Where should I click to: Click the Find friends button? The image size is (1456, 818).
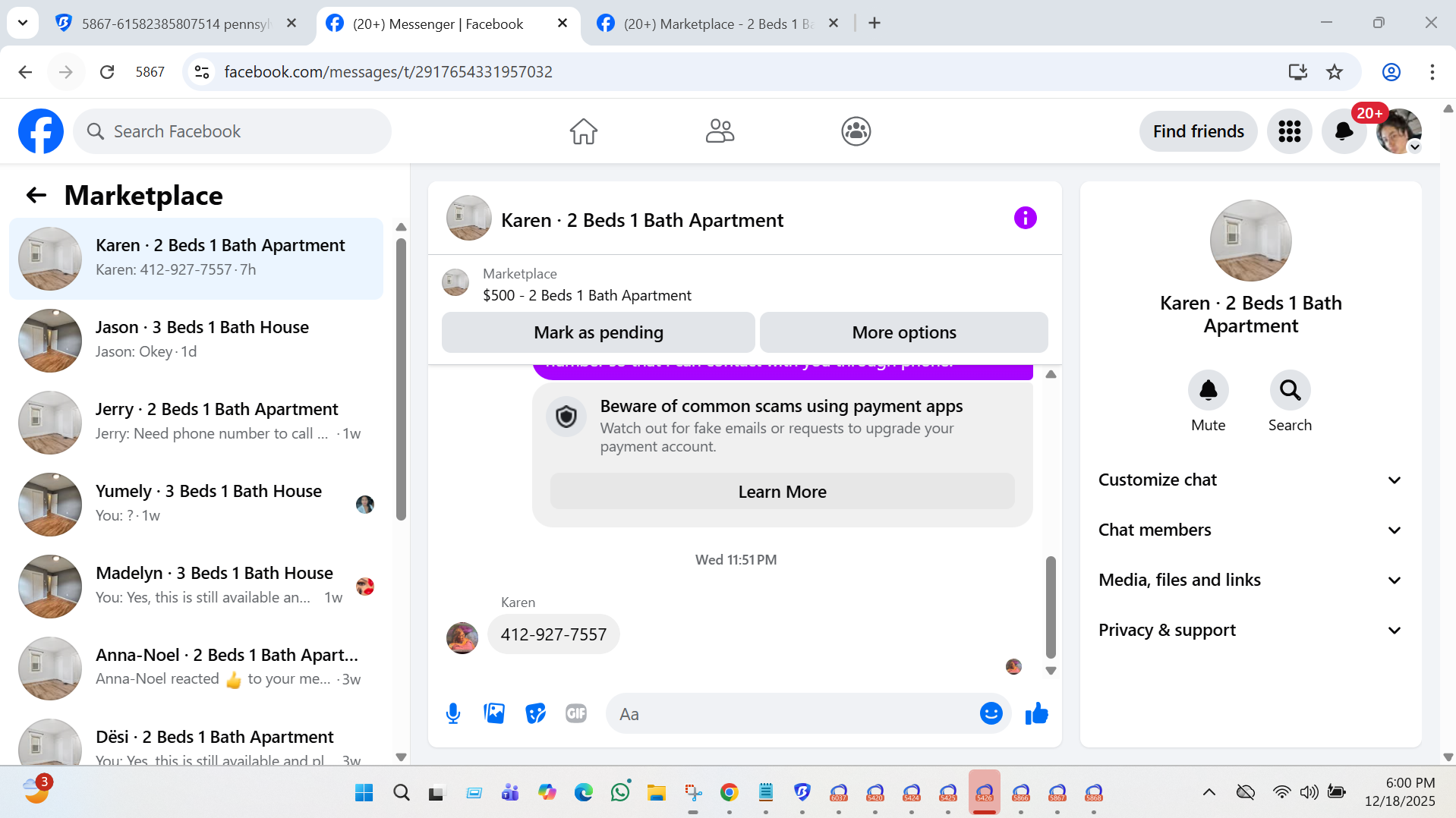tap(1198, 131)
